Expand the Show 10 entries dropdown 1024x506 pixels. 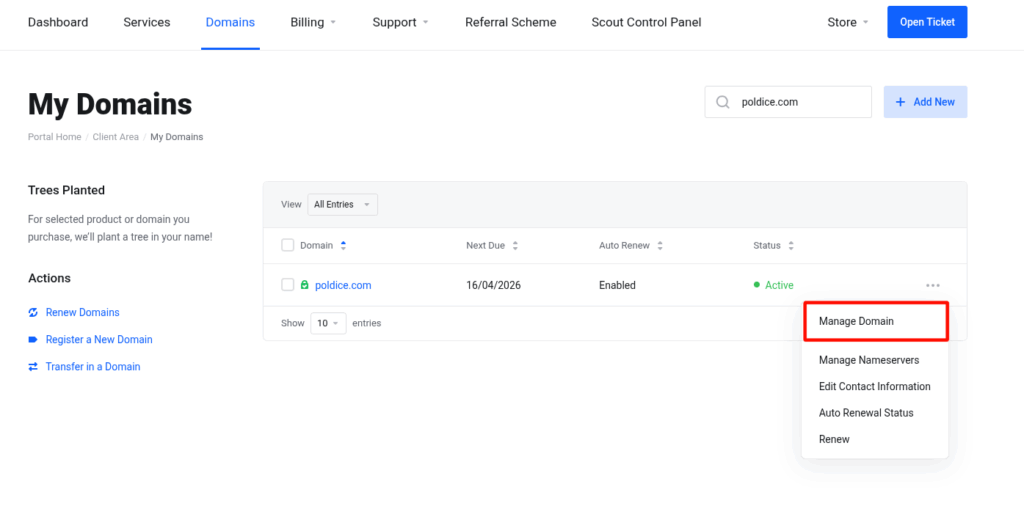pos(327,323)
